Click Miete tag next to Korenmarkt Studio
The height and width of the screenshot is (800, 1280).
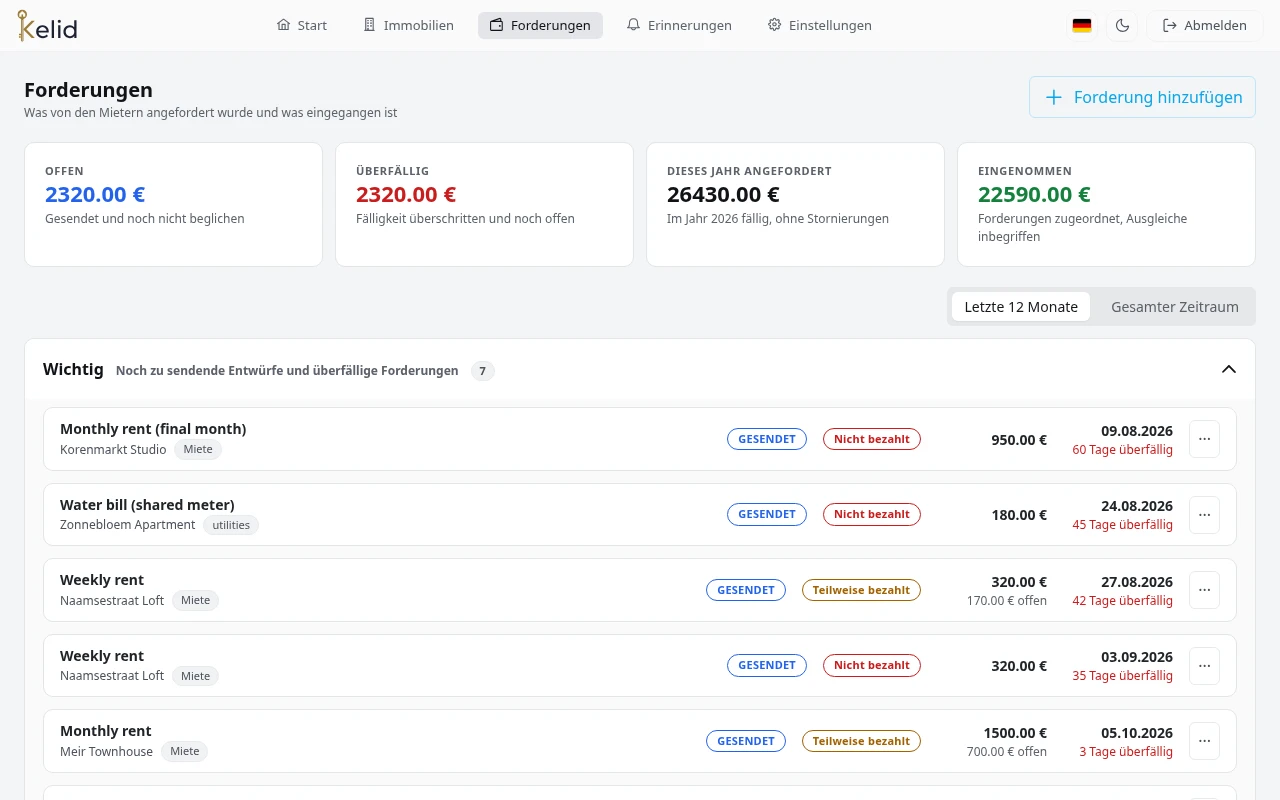point(198,449)
